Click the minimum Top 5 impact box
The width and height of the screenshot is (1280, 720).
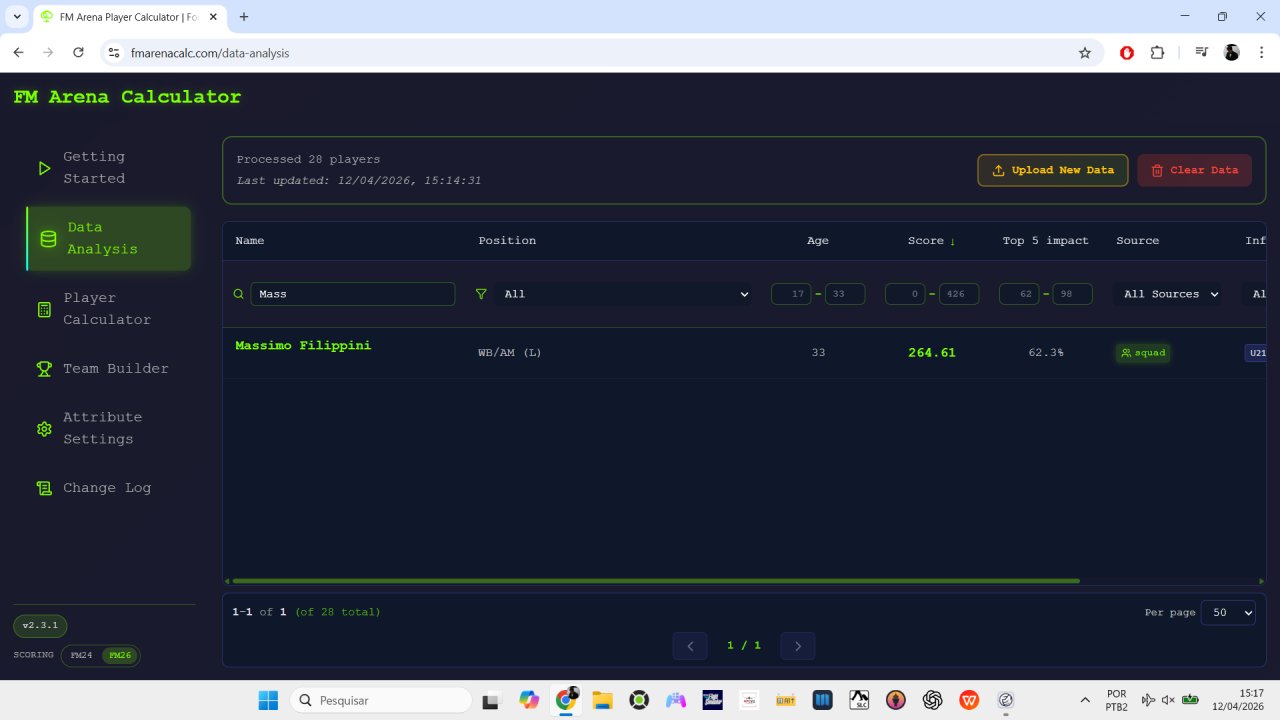(x=1019, y=294)
